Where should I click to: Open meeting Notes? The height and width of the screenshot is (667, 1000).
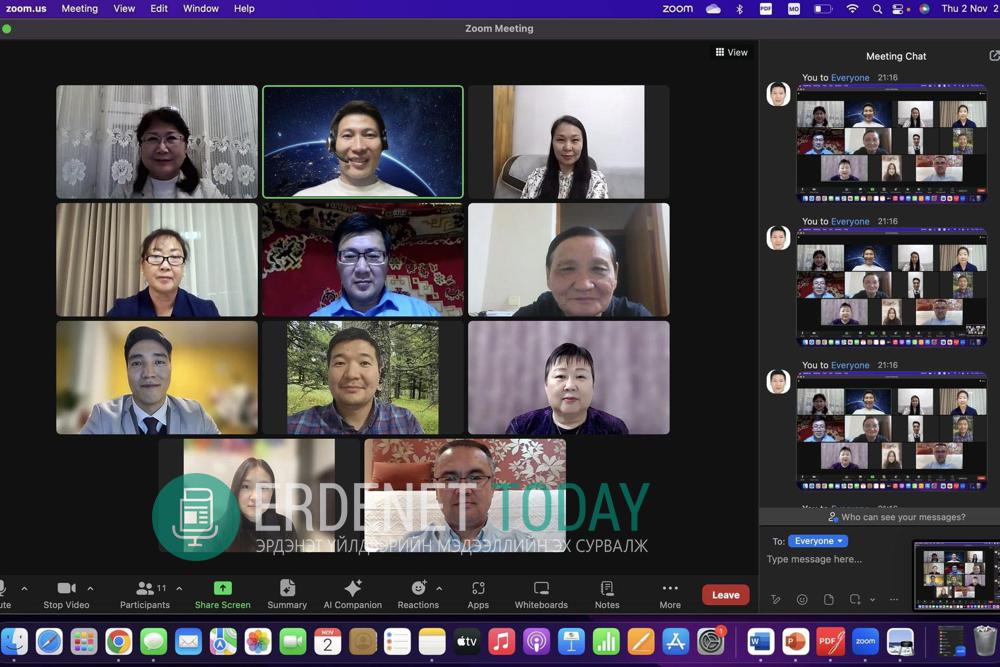click(607, 594)
